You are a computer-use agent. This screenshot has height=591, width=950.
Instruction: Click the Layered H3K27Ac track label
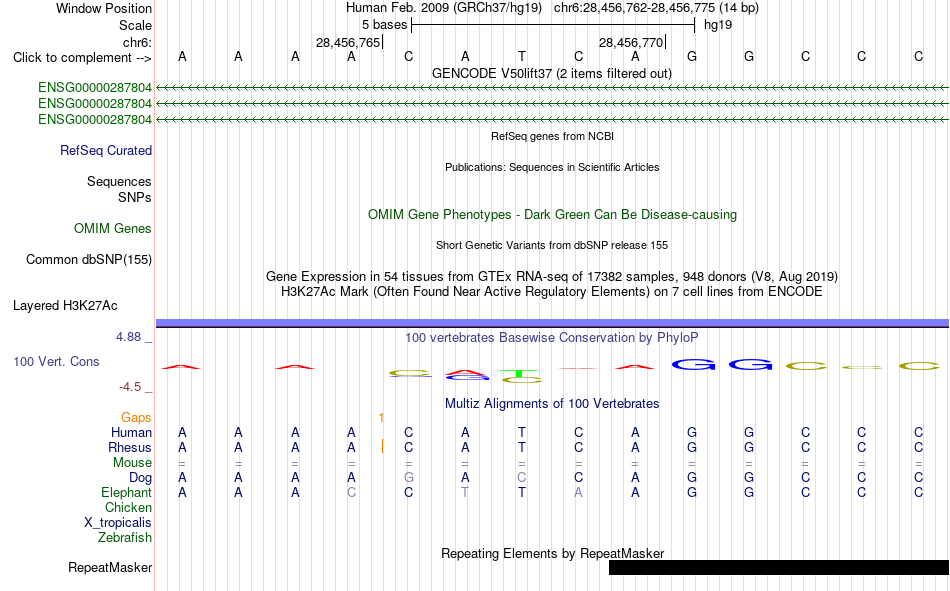tap(65, 306)
